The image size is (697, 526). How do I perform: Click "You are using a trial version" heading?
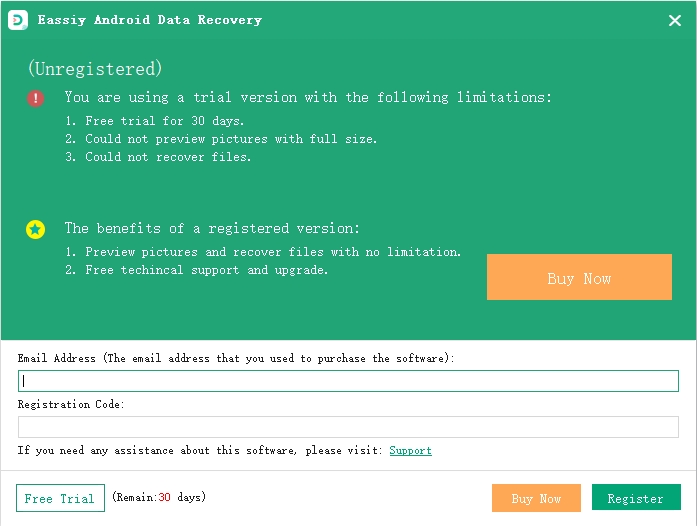(308, 97)
